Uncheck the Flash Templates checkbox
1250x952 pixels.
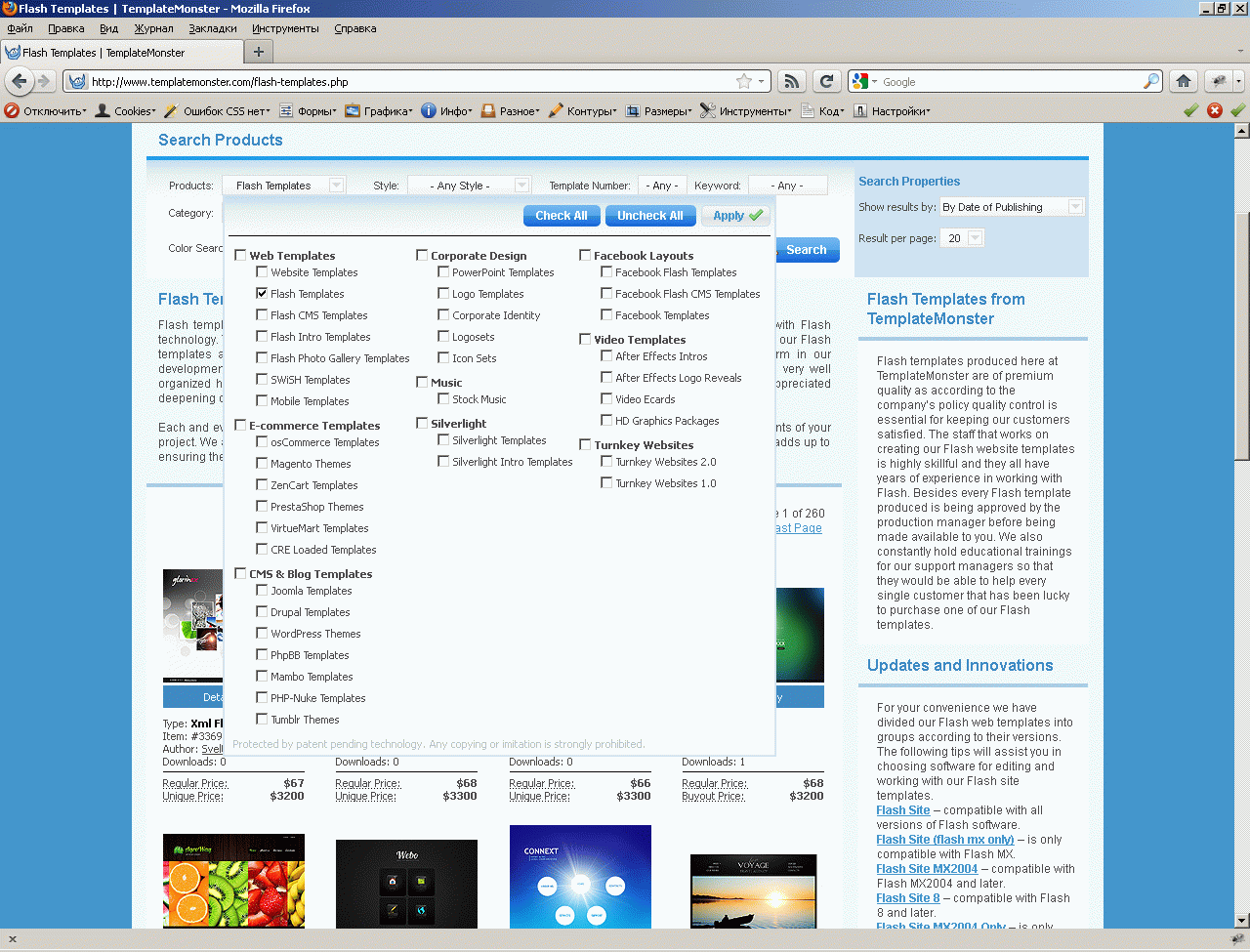pos(262,292)
